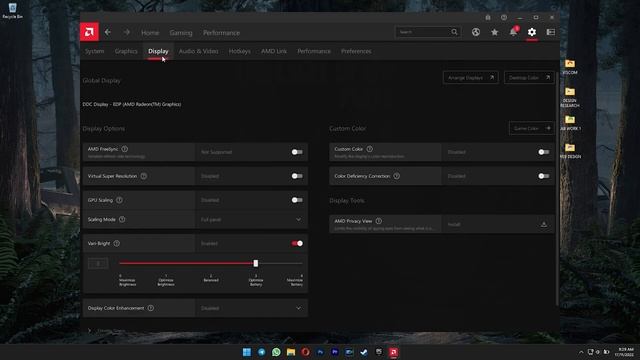Open the help question mark in title bar
The width and height of the screenshot is (640, 360).
504,18
